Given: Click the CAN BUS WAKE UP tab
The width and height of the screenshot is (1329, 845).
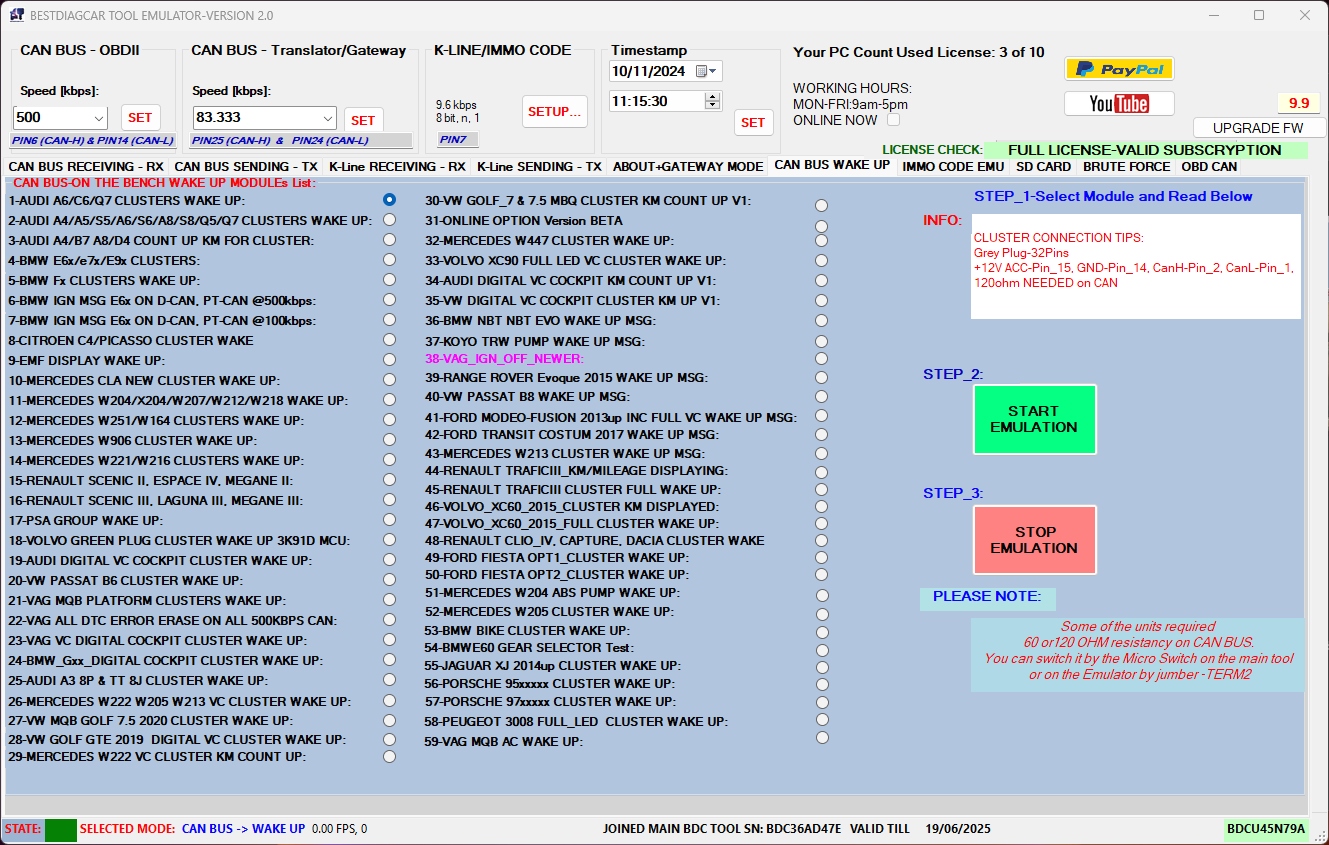Looking at the screenshot, I should click(832, 165).
